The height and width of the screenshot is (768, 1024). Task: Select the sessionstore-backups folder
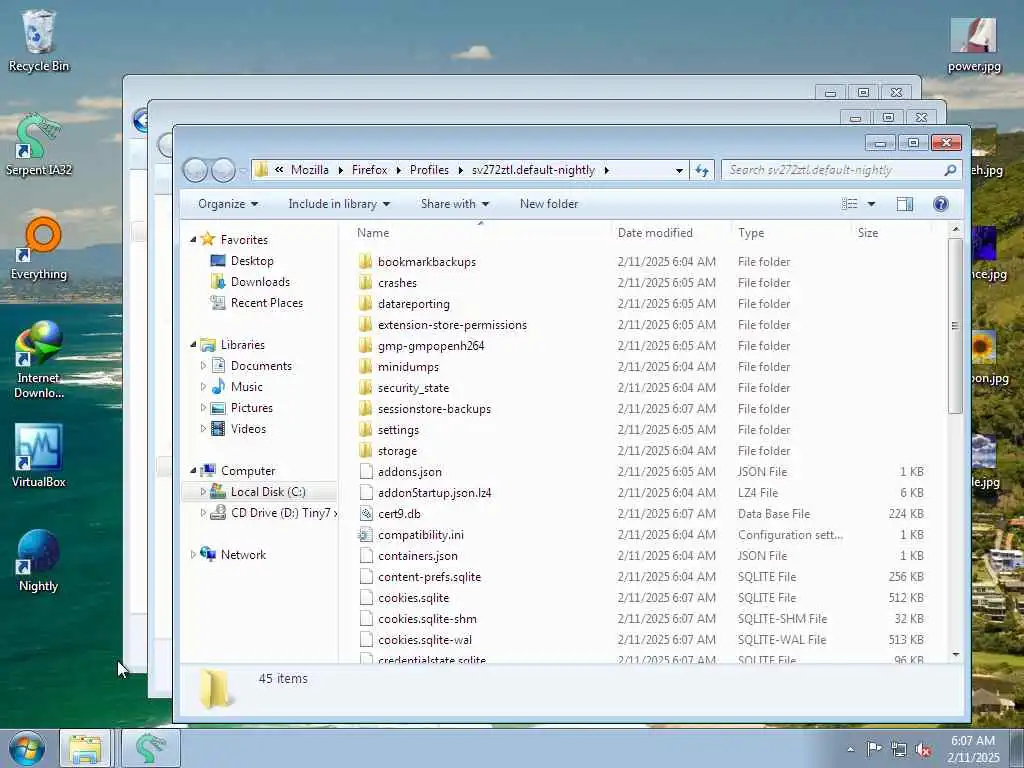(434, 409)
